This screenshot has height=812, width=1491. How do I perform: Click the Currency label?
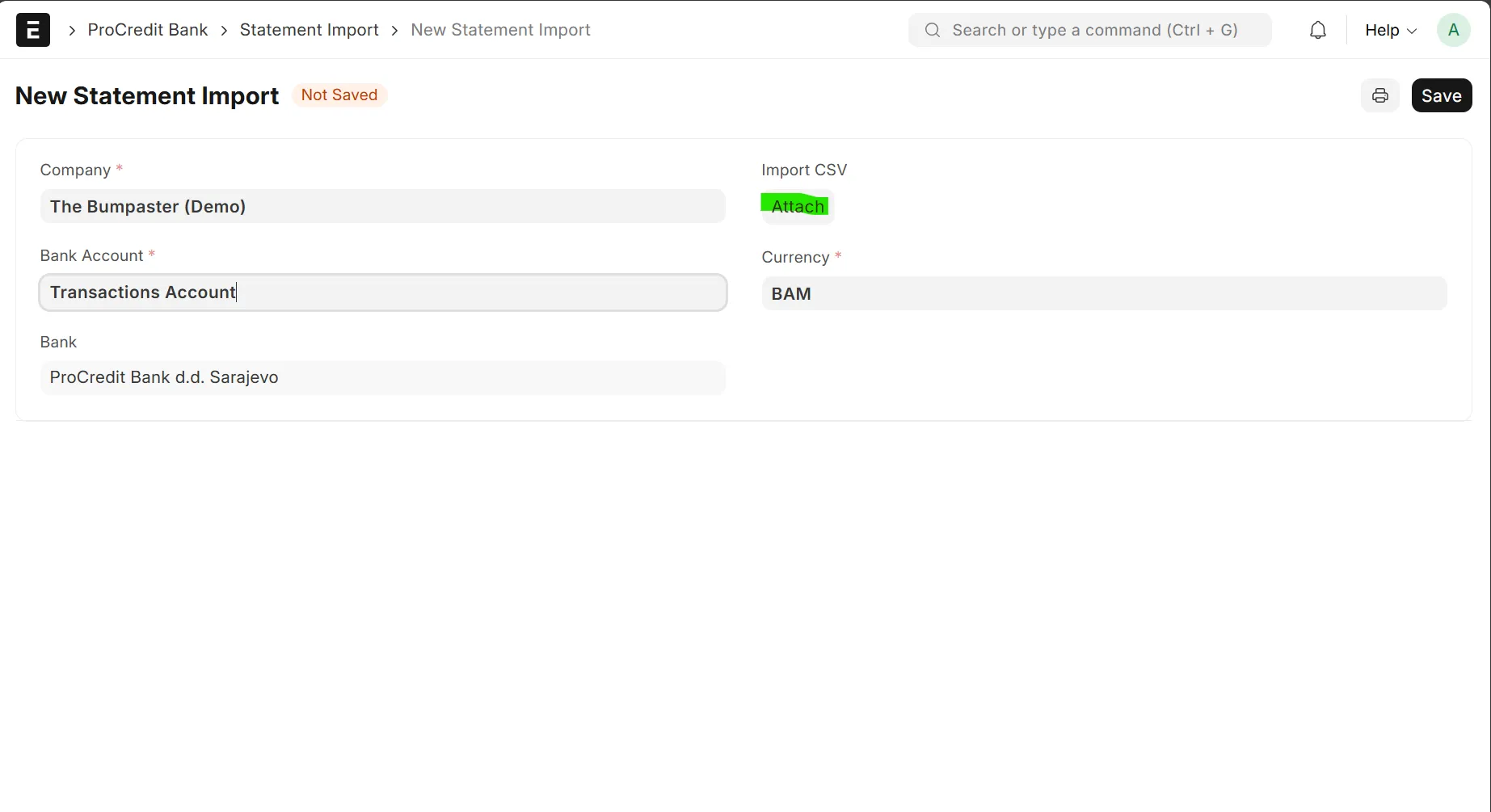795,257
